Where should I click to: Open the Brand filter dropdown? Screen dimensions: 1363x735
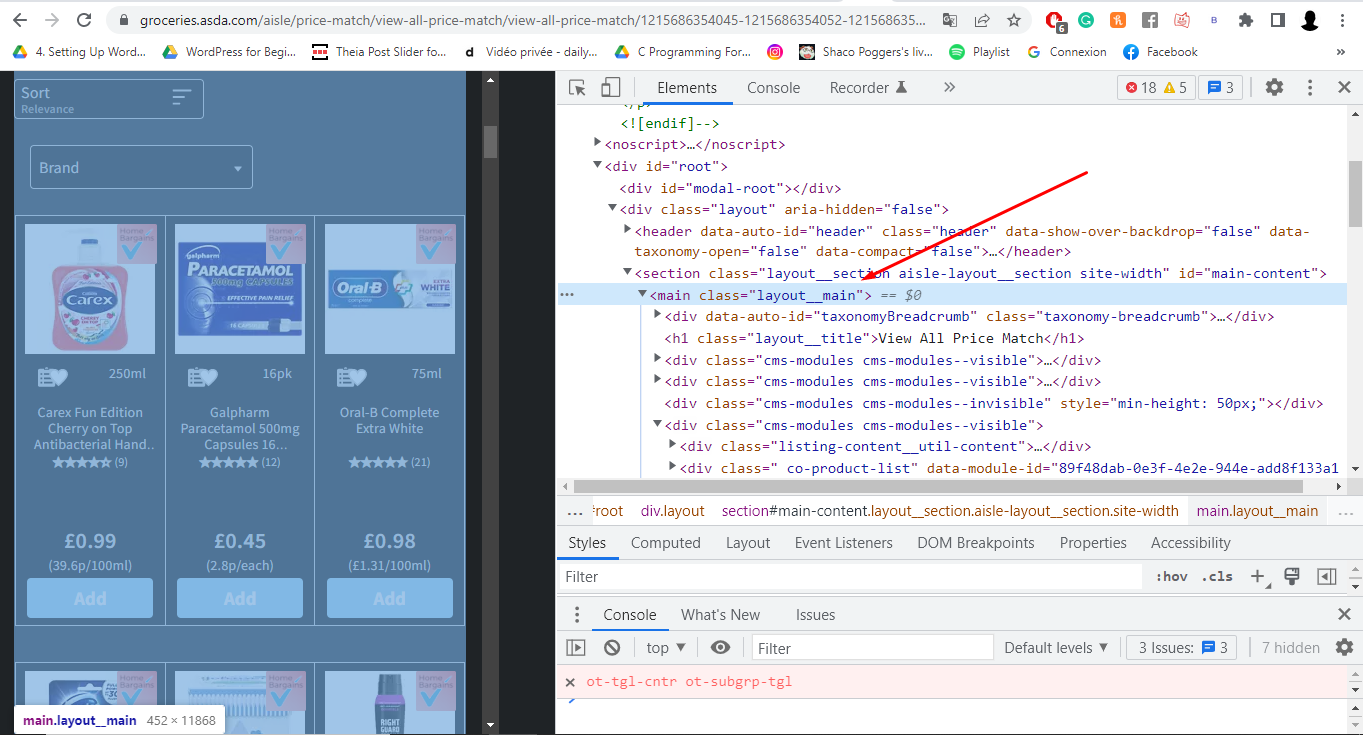pyautogui.click(x=141, y=168)
